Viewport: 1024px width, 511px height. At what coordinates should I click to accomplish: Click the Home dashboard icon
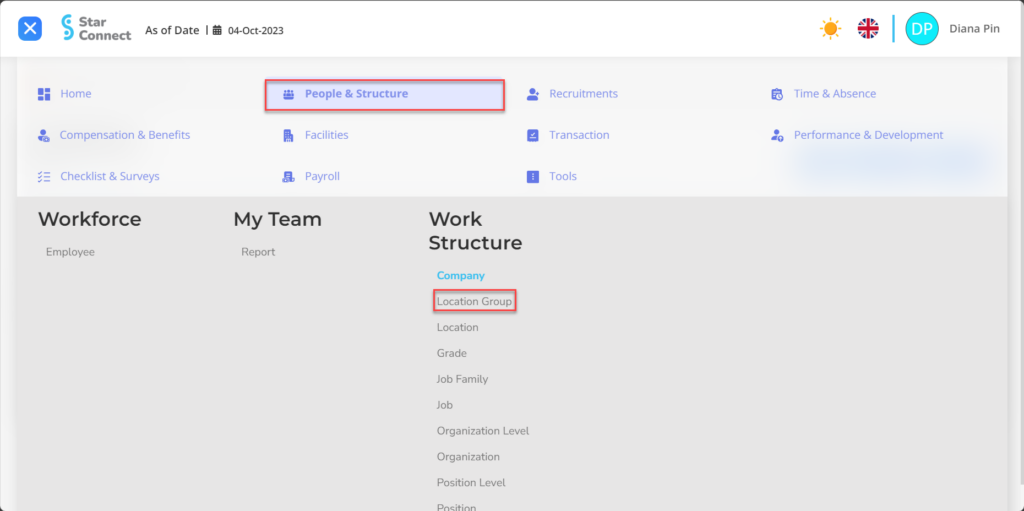44,94
